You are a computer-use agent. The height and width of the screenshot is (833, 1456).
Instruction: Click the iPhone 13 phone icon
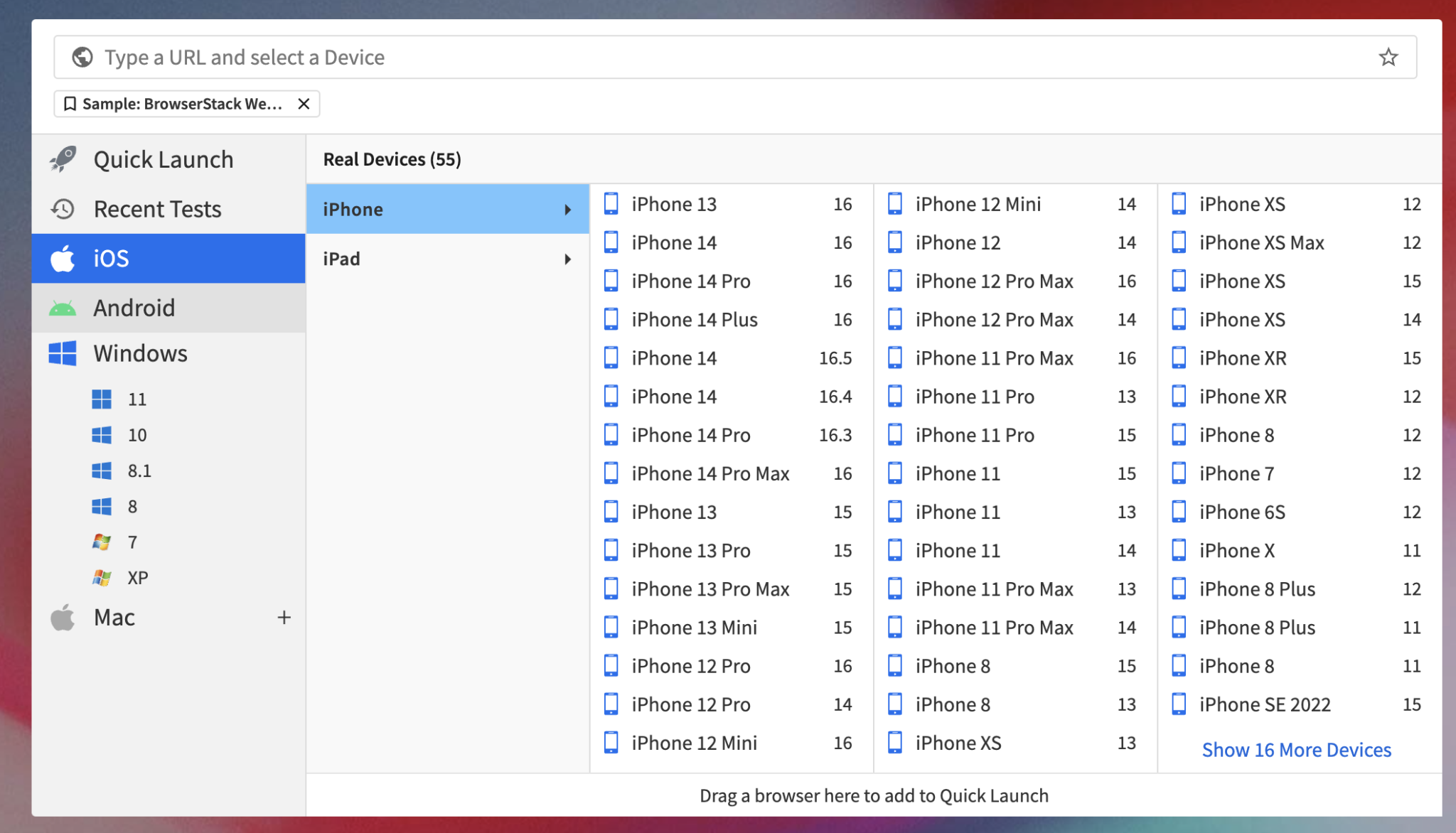tap(611, 203)
